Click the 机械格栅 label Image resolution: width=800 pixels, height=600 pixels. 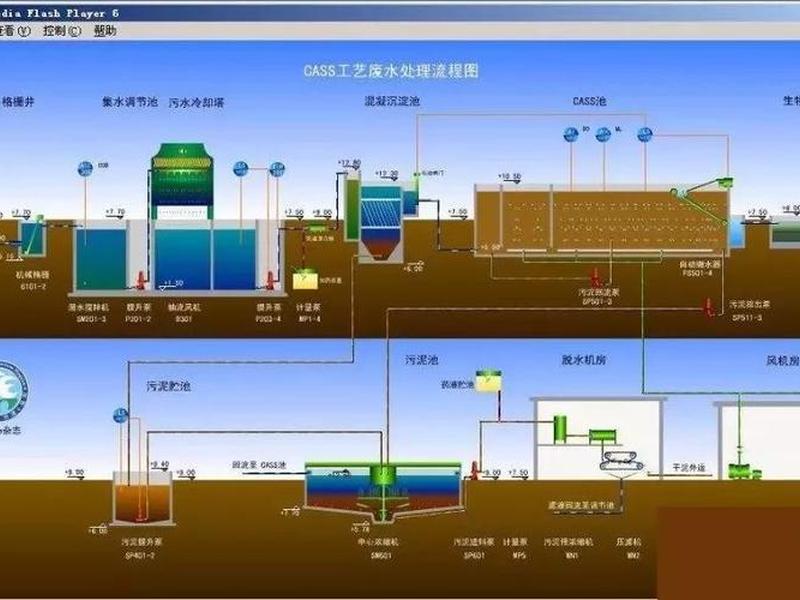(x=32, y=274)
